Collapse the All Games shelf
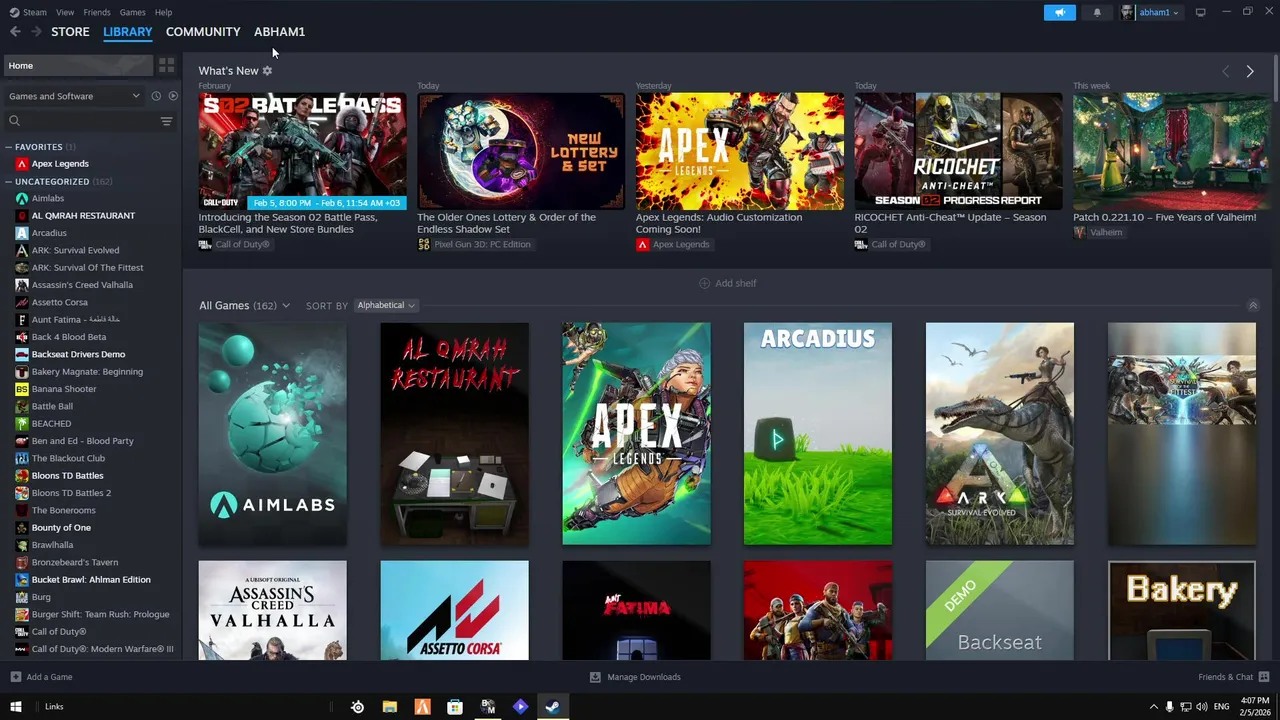 (x=1252, y=305)
